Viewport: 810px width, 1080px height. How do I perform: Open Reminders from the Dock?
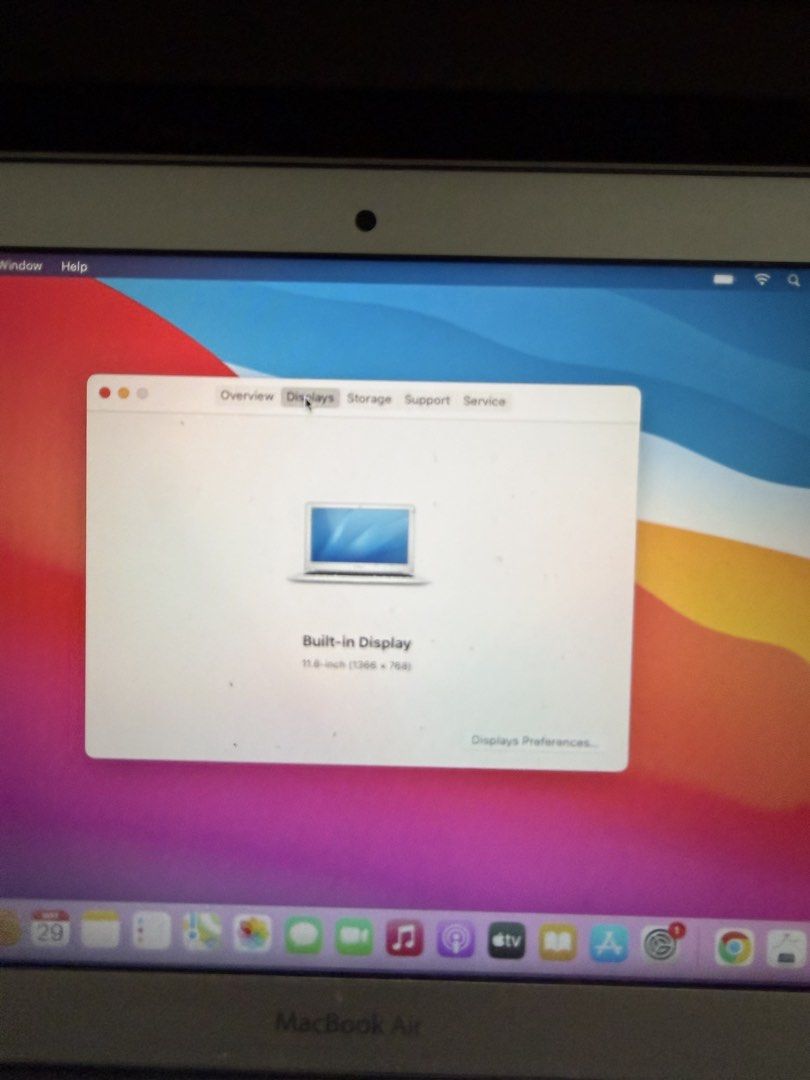(151, 931)
